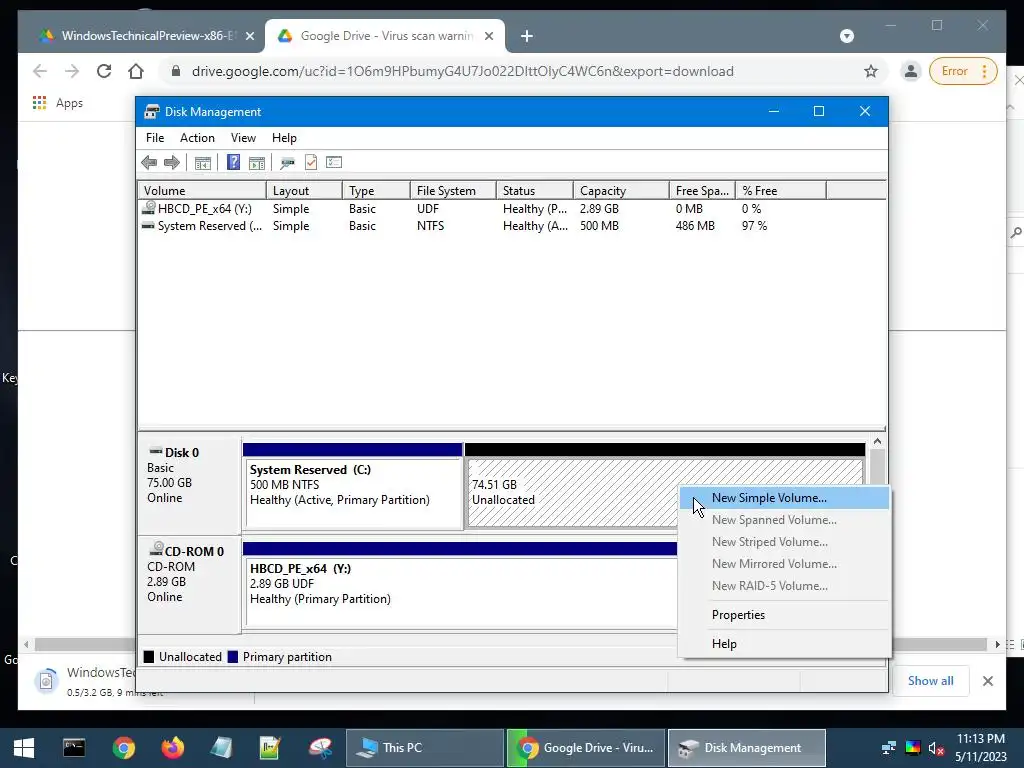Select the System Reserved (C:) partition block
Image resolution: width=1024 pixels, height=768 pixels.
point(353,492)
